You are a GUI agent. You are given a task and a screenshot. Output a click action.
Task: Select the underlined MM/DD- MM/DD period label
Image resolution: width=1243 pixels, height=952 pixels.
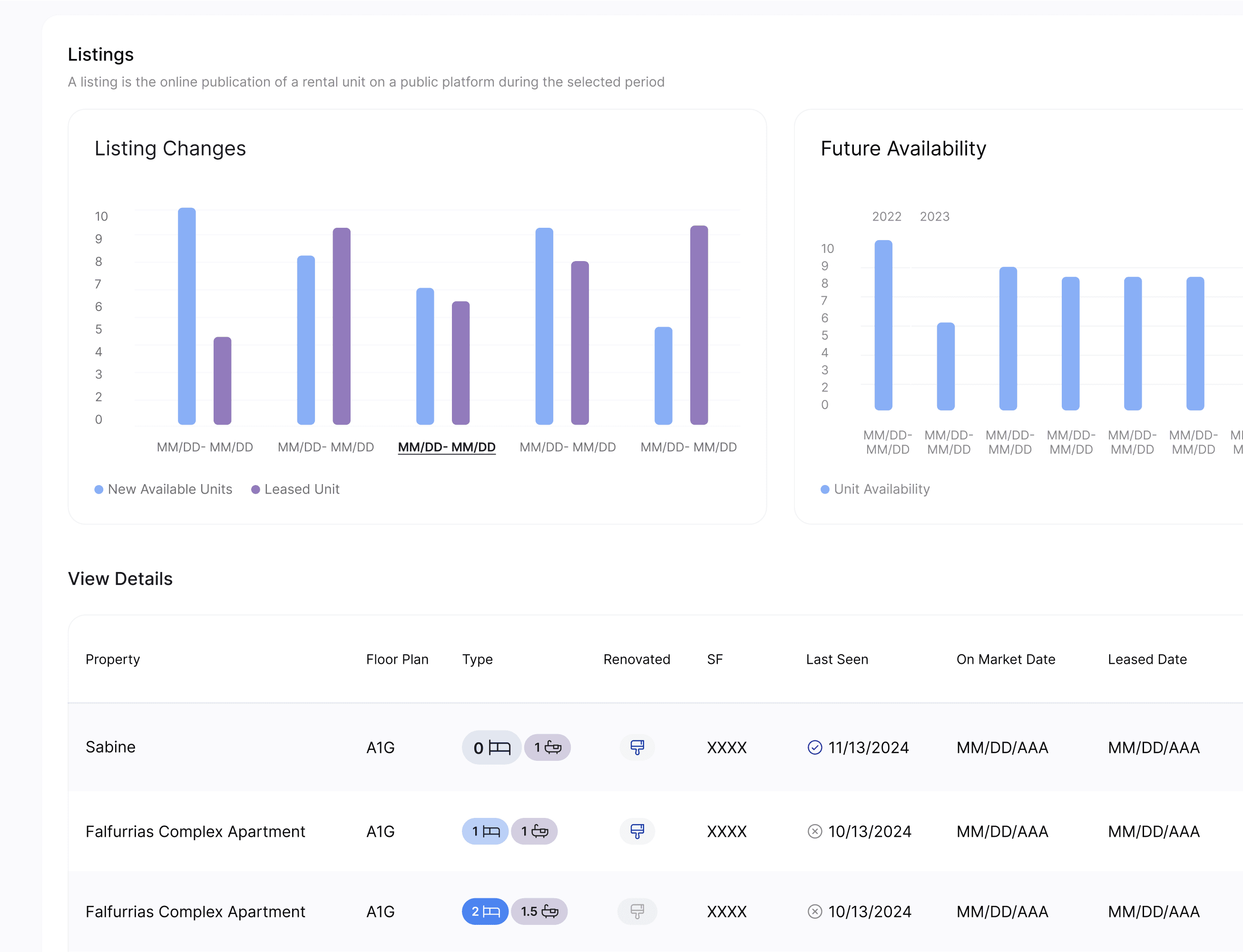447,447
